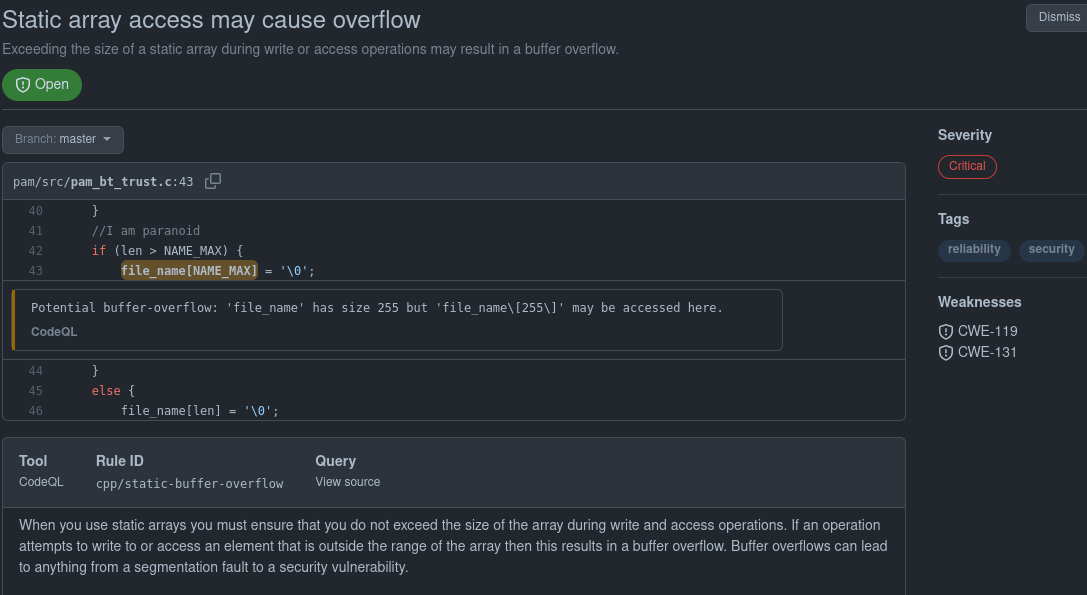Click the alert title Static array access may cause overflow
Screen dimensions: 1087x595
click(x=211, y=19)
